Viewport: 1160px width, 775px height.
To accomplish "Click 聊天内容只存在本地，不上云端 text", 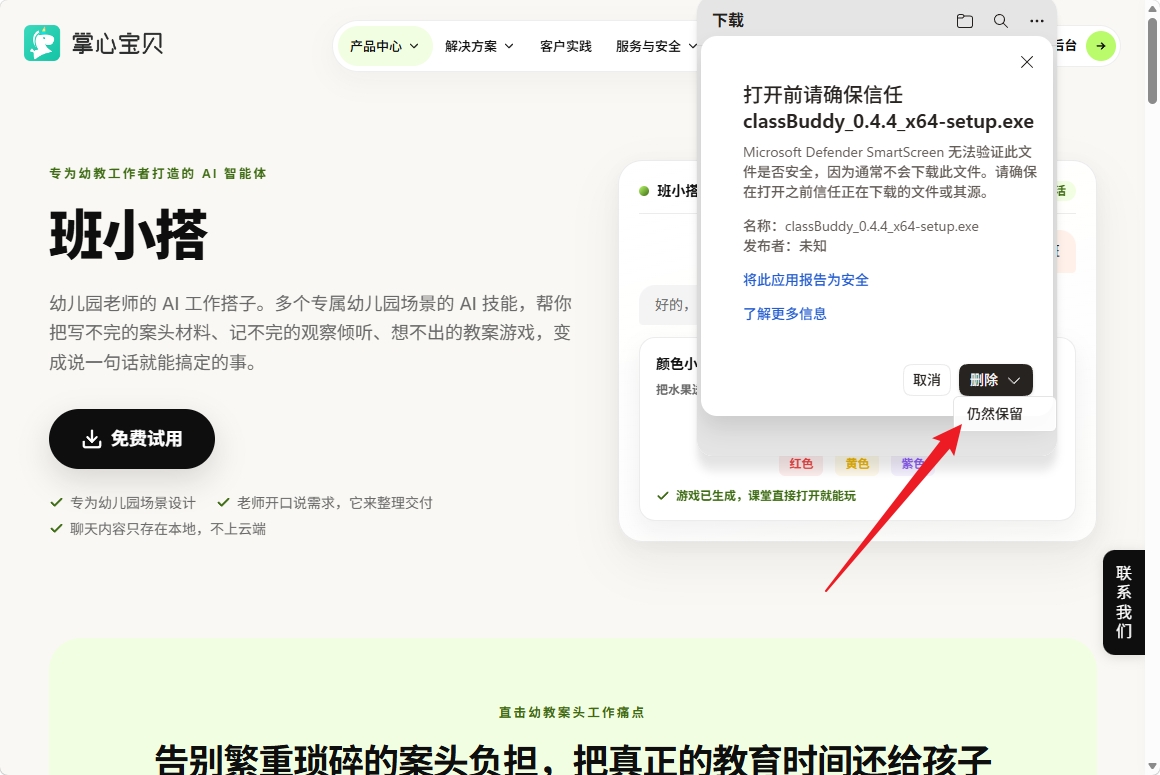I will pyautogui.click(x=168, y=529).
